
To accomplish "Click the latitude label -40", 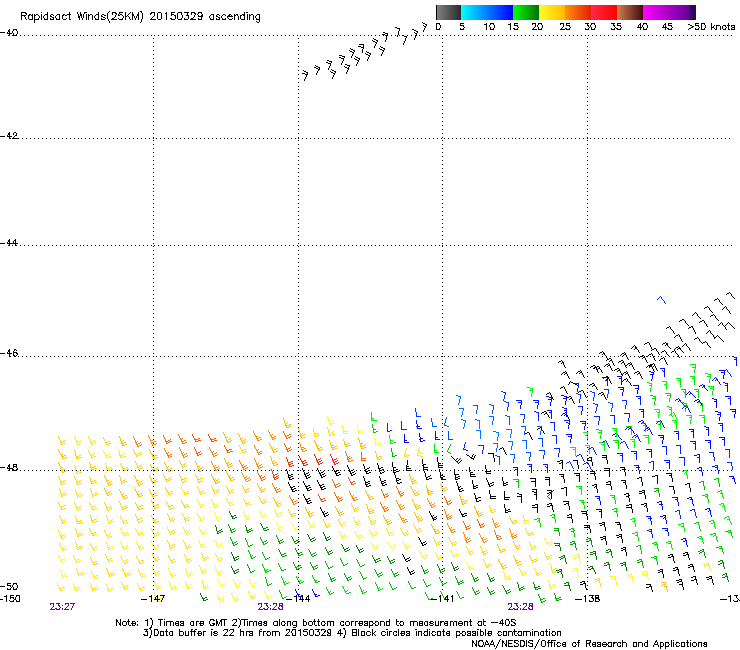I will (9, 33).
